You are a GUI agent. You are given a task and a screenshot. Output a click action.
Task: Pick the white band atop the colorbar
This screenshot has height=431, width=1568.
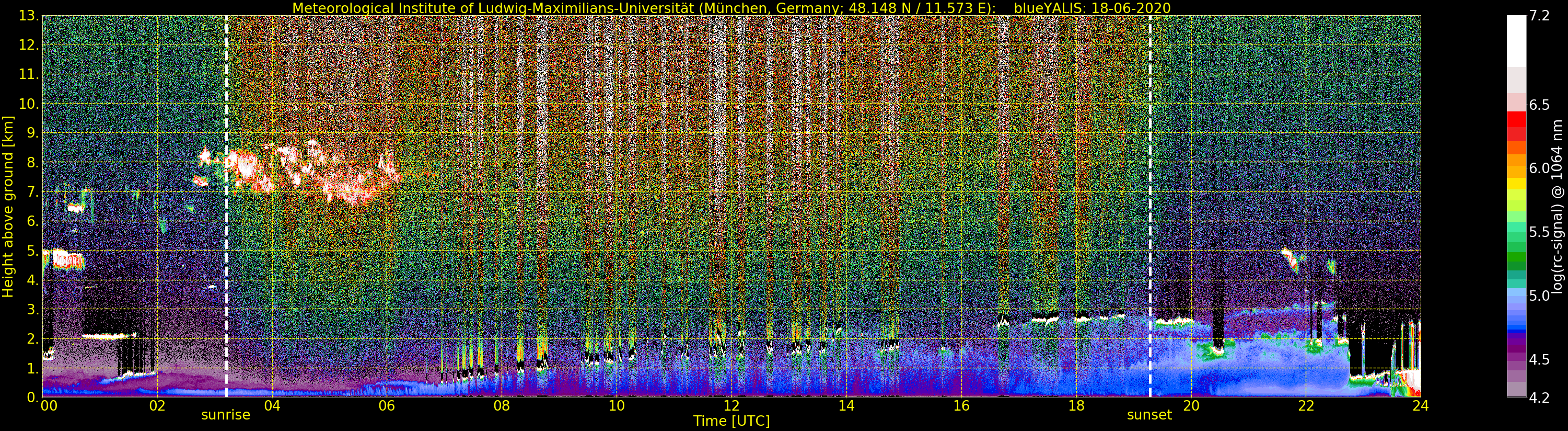tap(1516, 41)
